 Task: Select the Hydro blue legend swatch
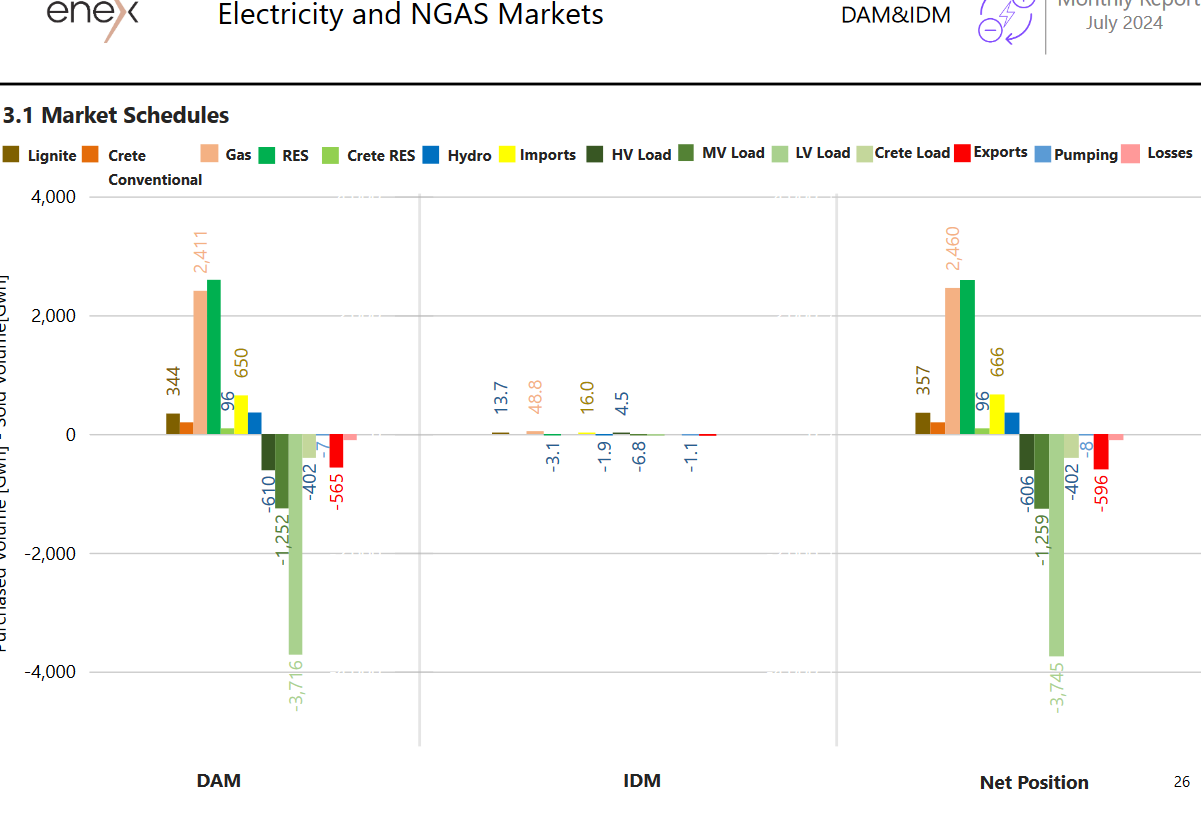pyautogui.click(x=431, y=154)
